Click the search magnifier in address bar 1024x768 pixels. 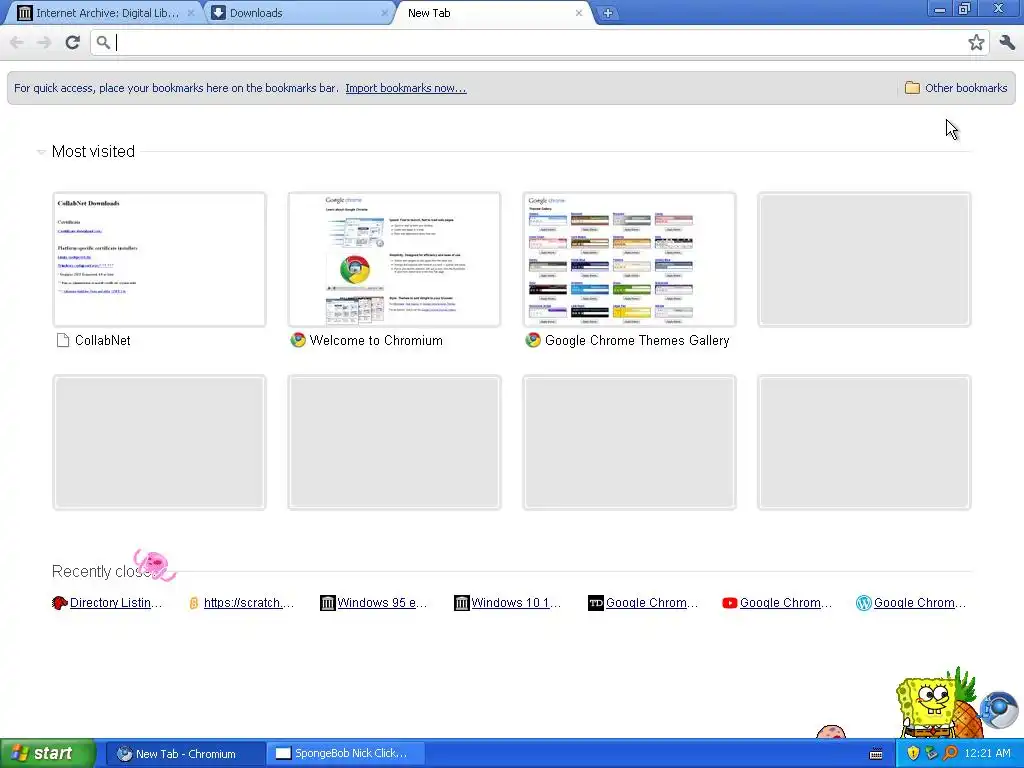103,42
